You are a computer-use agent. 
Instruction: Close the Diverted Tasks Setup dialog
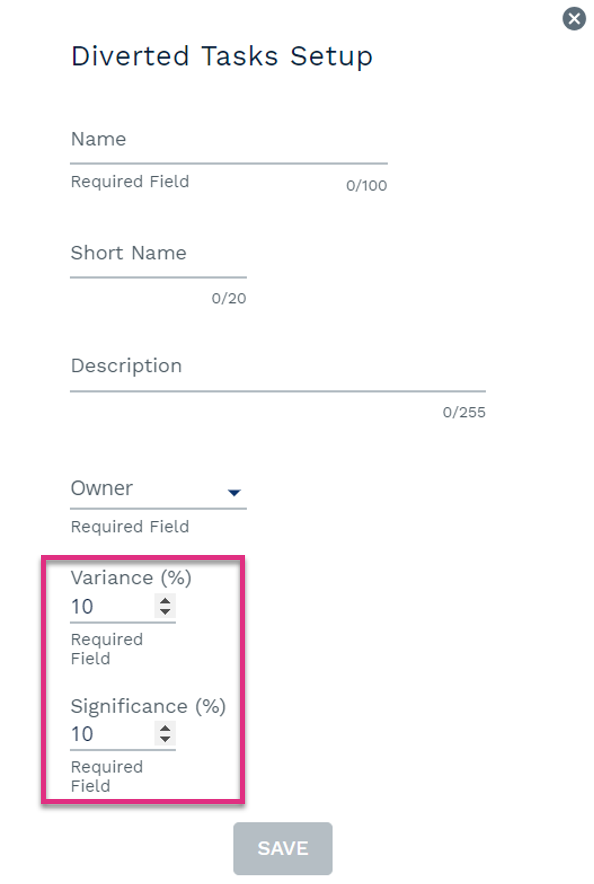pos(574,19)
